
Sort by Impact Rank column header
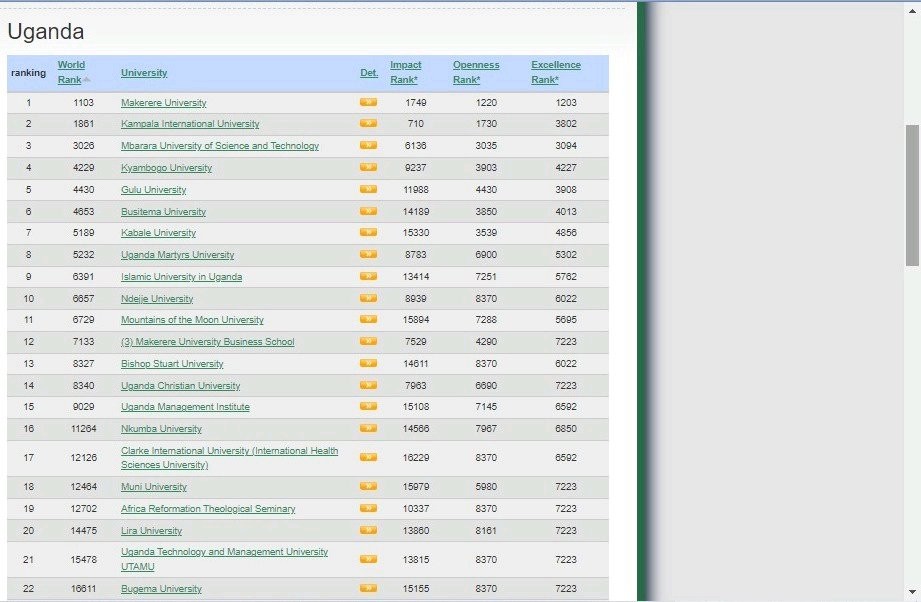click(x=405, y=72)
